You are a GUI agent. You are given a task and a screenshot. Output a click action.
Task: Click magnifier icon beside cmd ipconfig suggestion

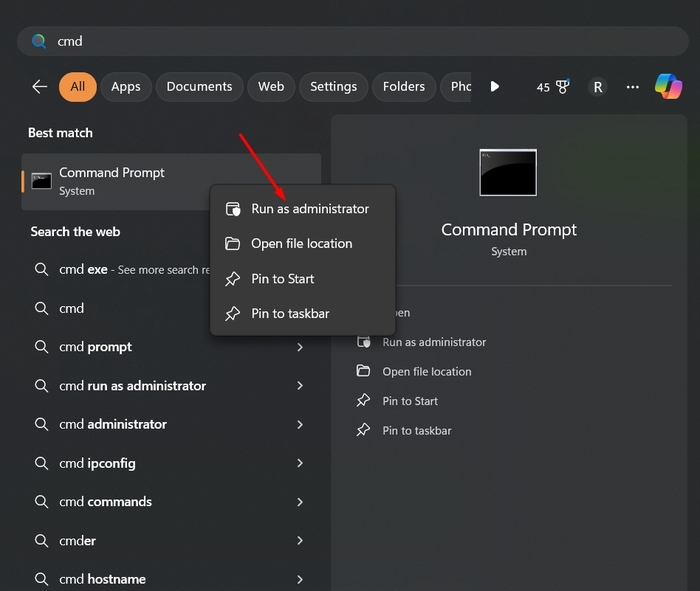[x=42, y=463]
